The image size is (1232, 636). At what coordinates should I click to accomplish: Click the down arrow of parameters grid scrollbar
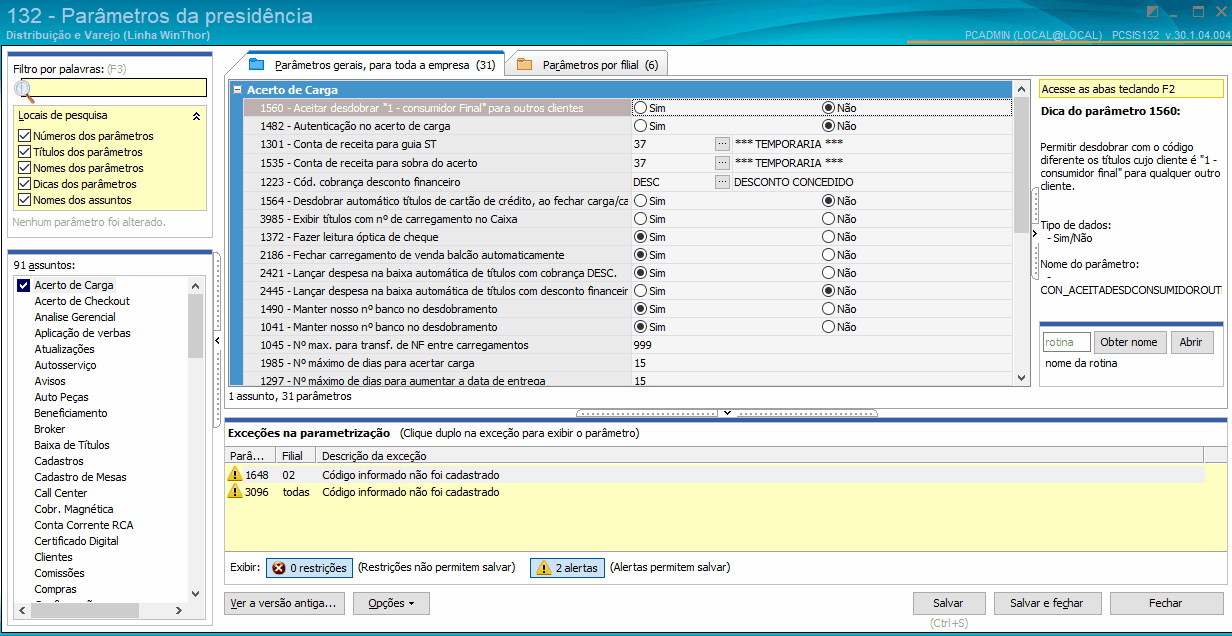[x=1021, y=378]
